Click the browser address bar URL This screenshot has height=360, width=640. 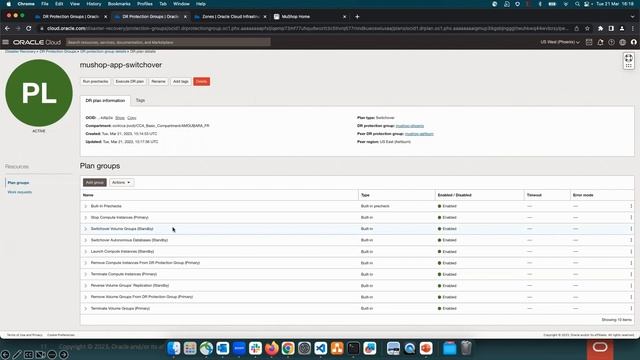tap(306, 29)
